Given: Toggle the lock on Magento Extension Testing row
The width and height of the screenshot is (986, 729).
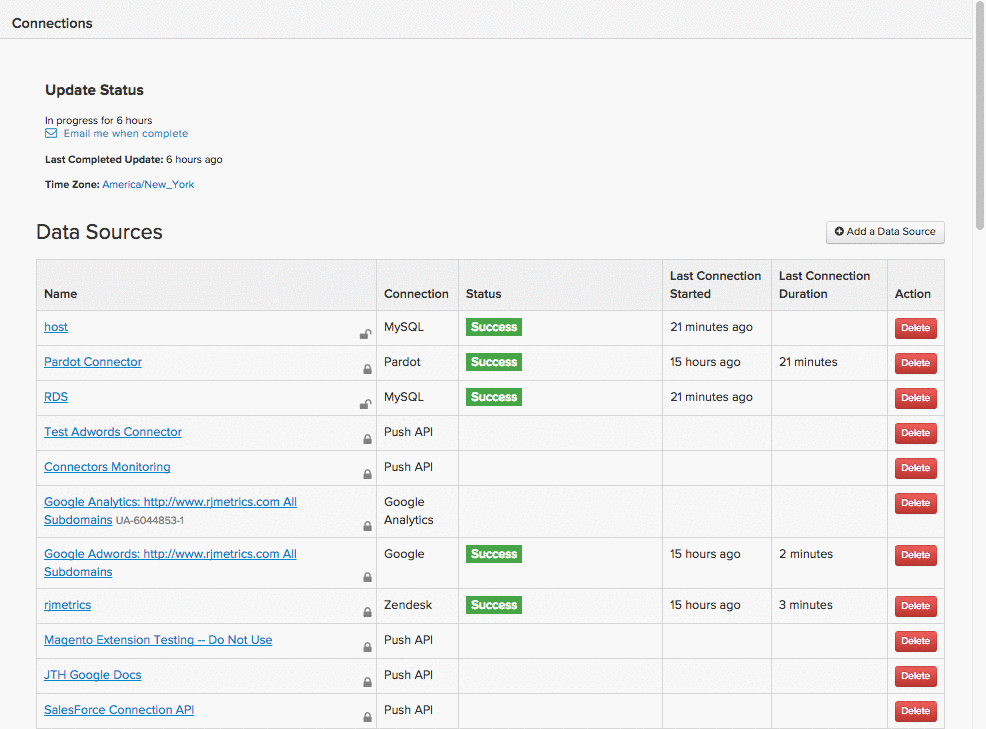Looking at the screenshot, I should [366, 647].
